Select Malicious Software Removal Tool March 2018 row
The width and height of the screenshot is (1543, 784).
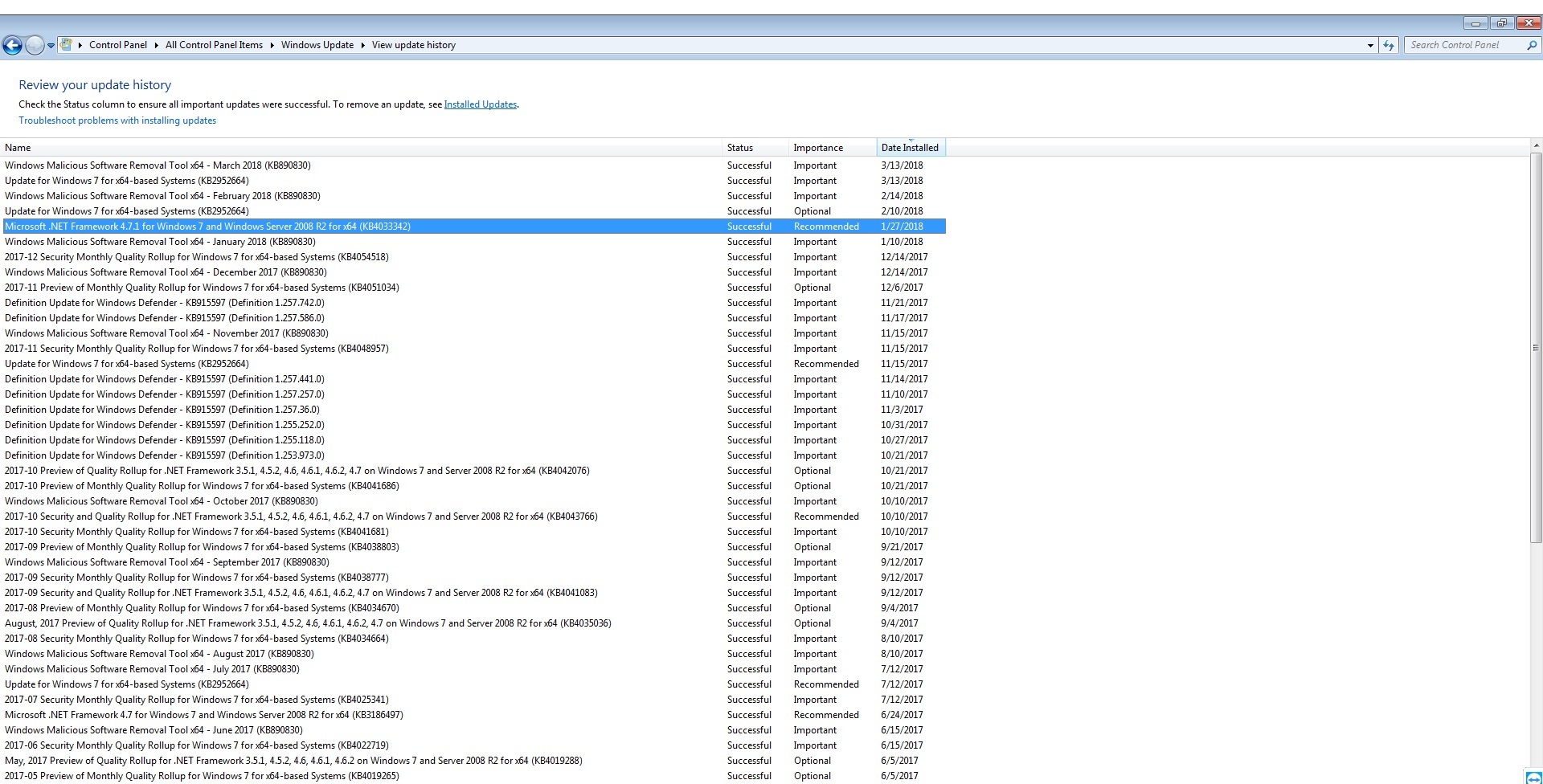pyautogui.click(x=474, y=165)
